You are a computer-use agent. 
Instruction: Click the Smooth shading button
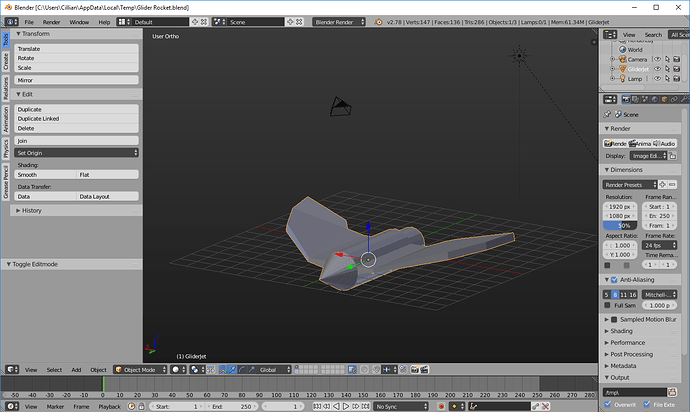point(45,174)
